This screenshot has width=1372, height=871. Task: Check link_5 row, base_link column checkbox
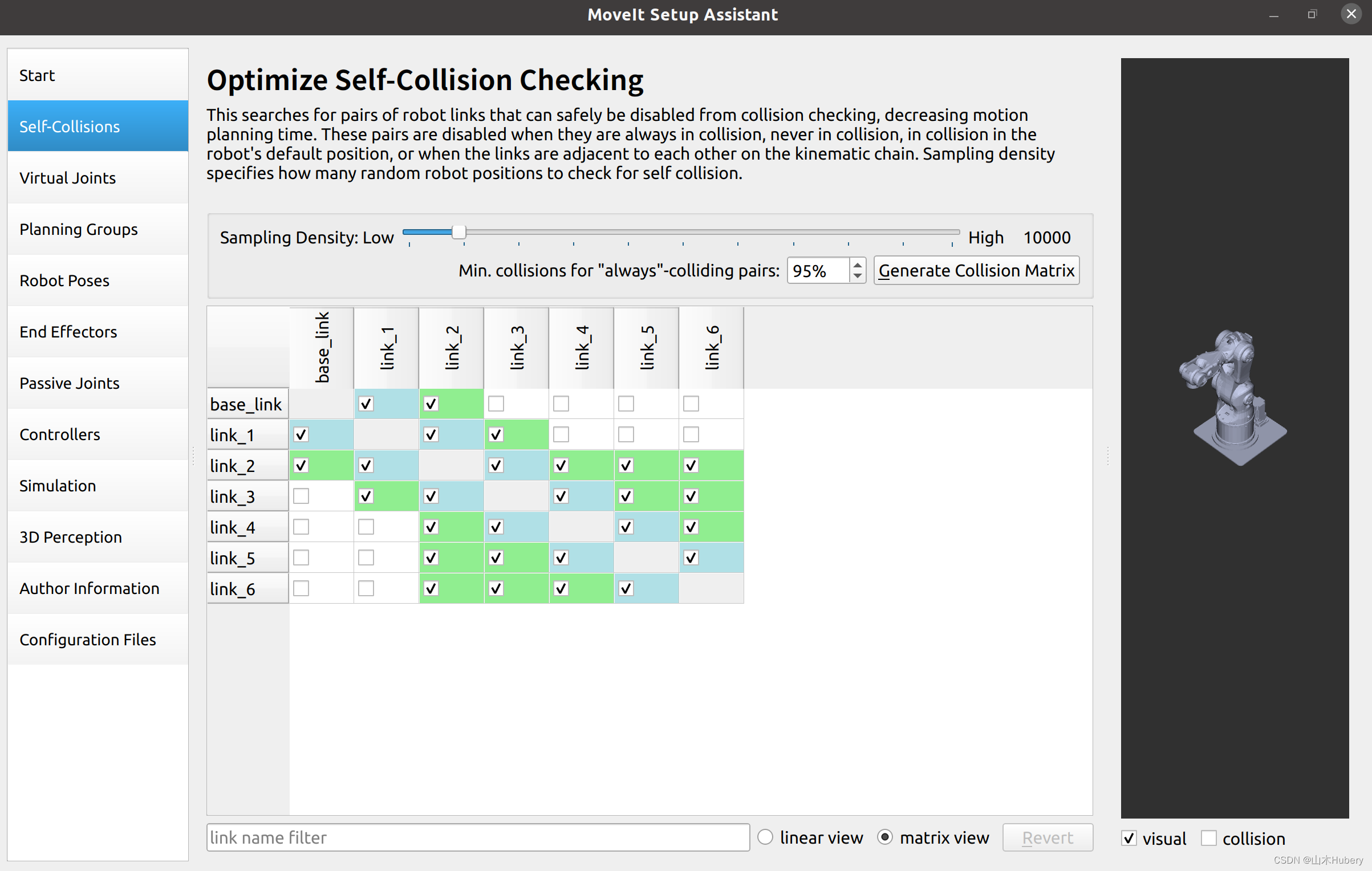[301, 557]
